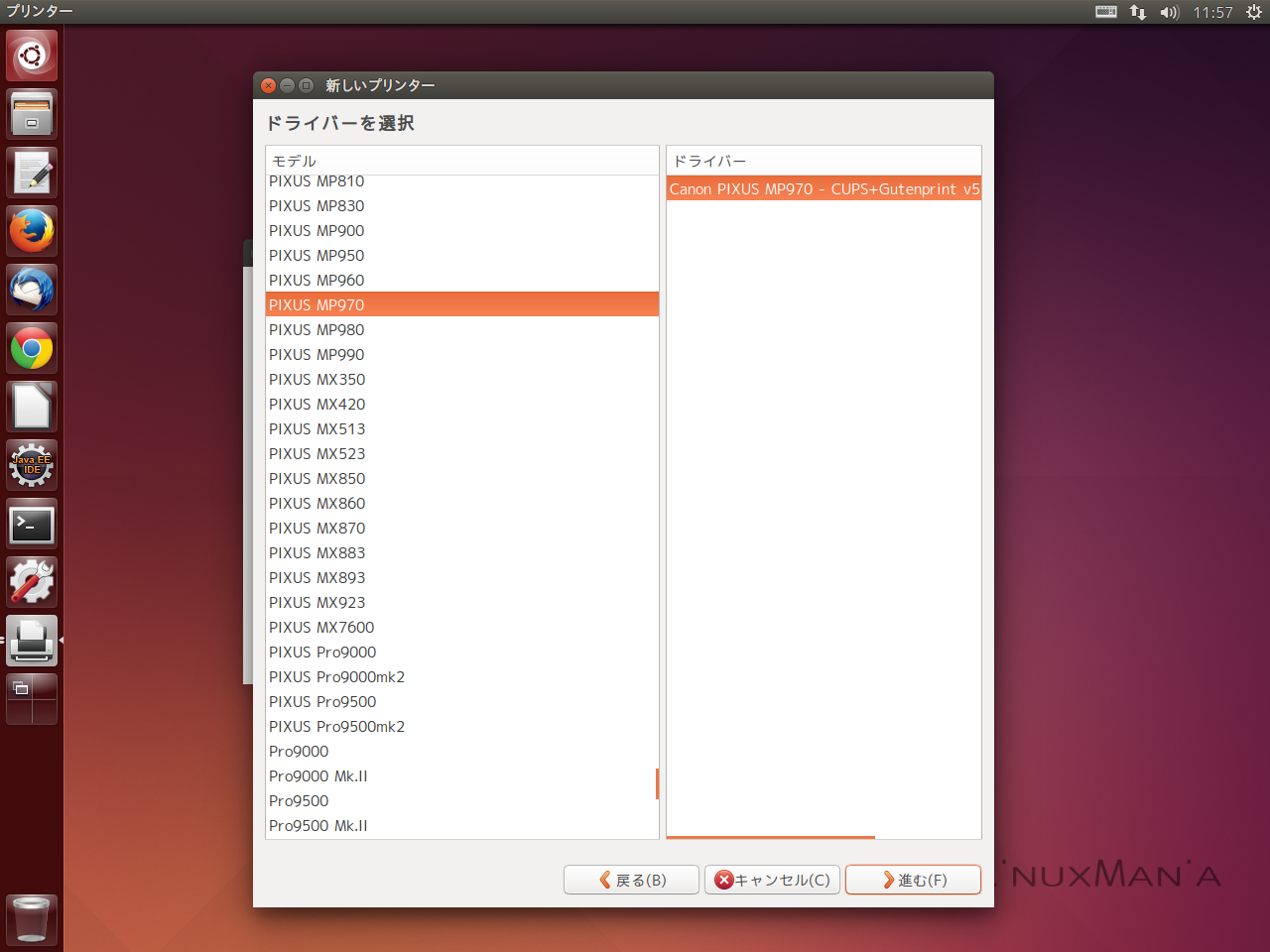Select PIXUS MP810 in the model list
1270x952 pixels.
click(x=462, y=181)
